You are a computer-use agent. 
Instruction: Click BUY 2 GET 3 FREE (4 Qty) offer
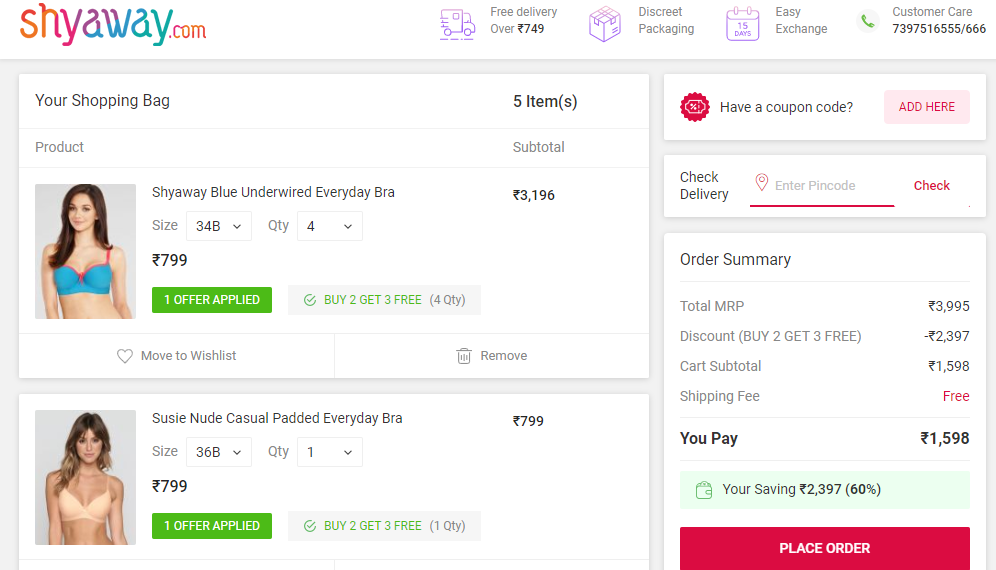tap(384, 300)
